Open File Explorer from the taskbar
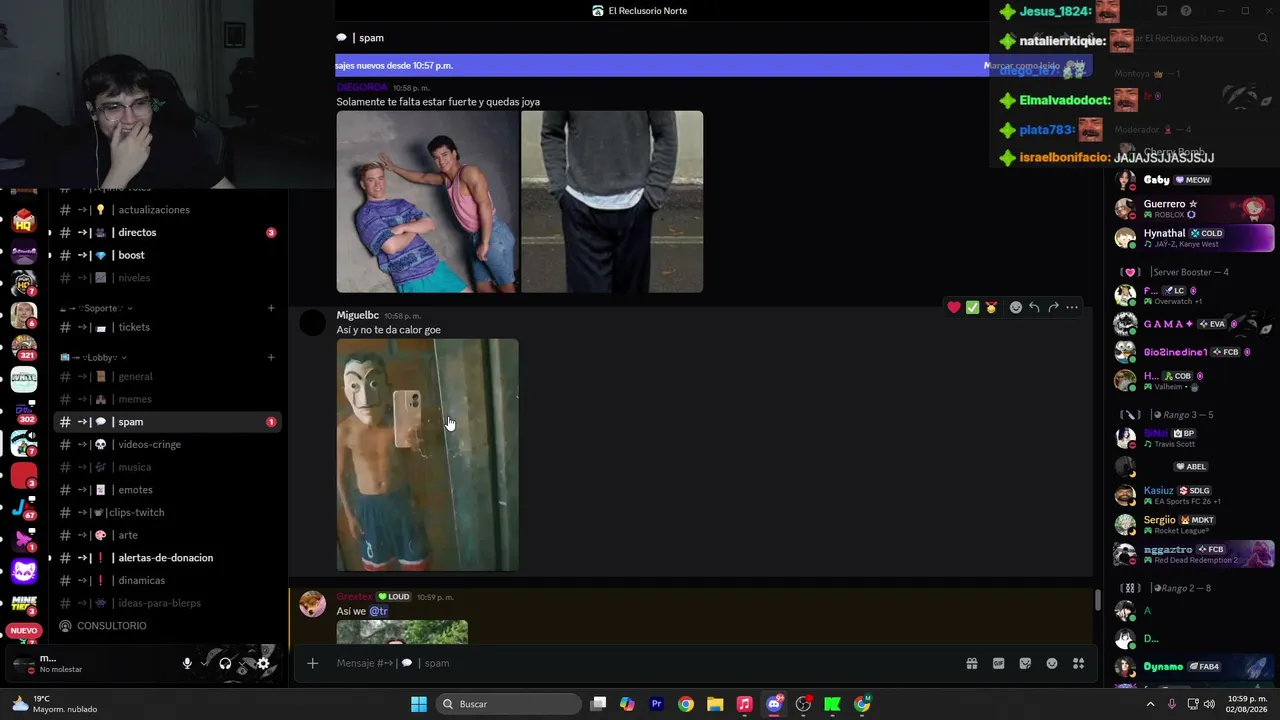Screen dimensions: 1280x720 (x=715, y=704)
